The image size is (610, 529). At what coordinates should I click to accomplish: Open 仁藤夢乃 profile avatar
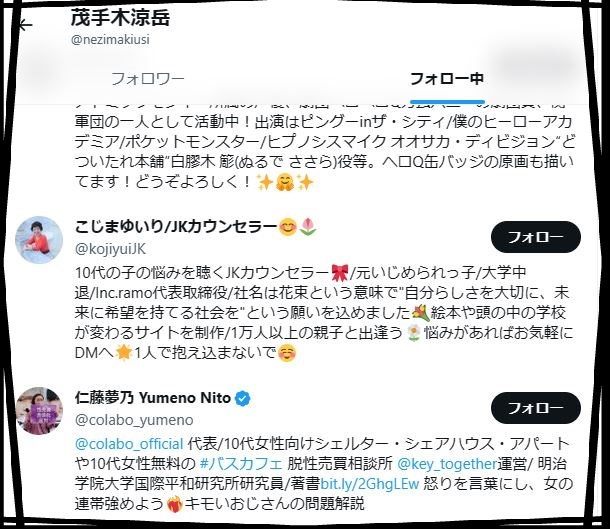pyautogui.click(x=39, y=411)
